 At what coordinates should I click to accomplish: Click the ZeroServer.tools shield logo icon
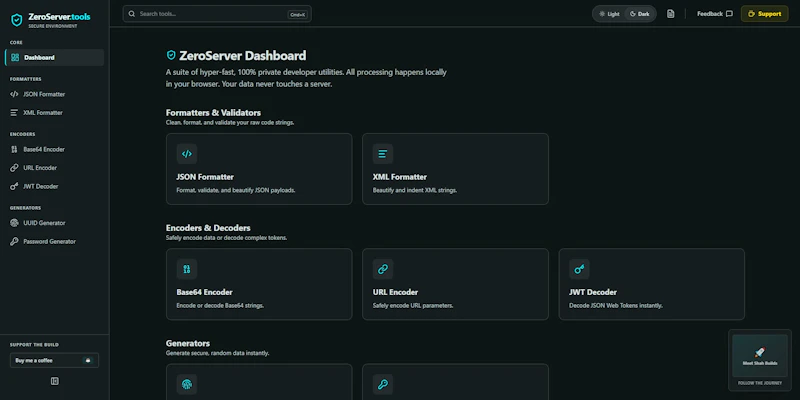tap(17, 20)
